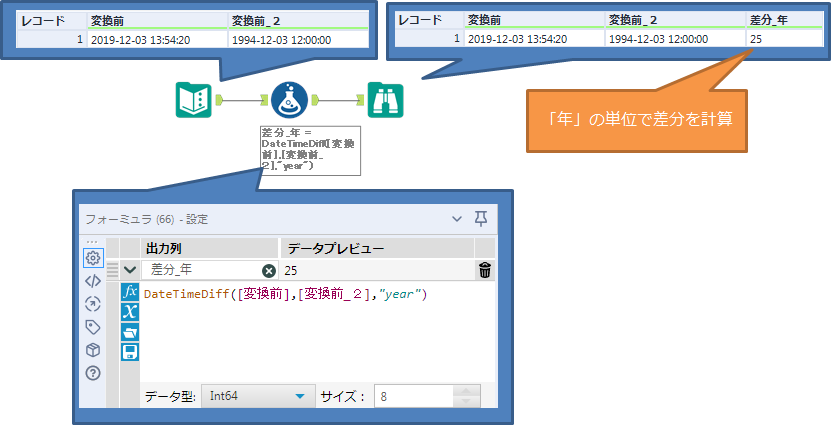Select the Browse tool binoculars icon
This screenshot has height=425, width=831.
point(385,100)
